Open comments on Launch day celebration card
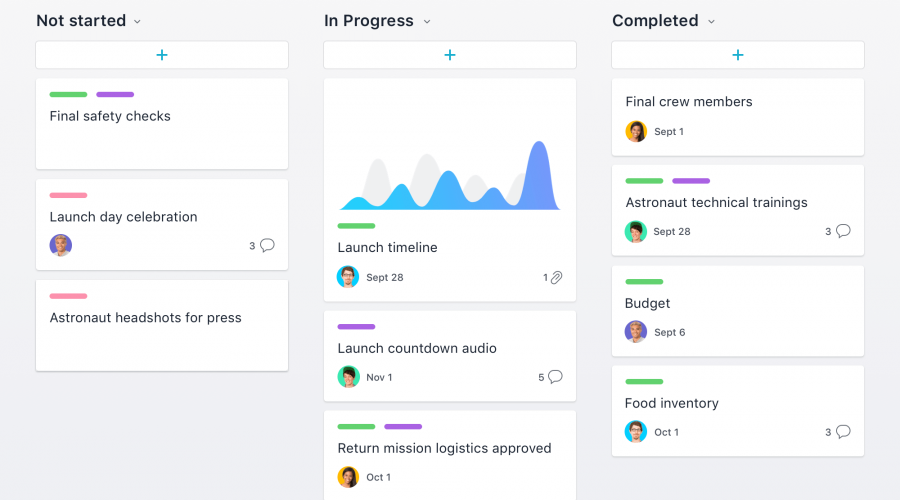 click(x=267, y=245)
